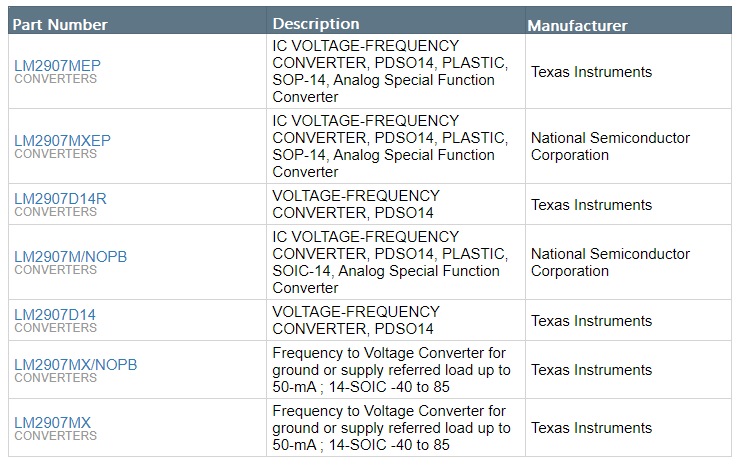This screenshot has height=461, width=732.
Task: Click National Semiconductor Corporation in the LM2907M/NOPB row
Action: pos(610,262)
